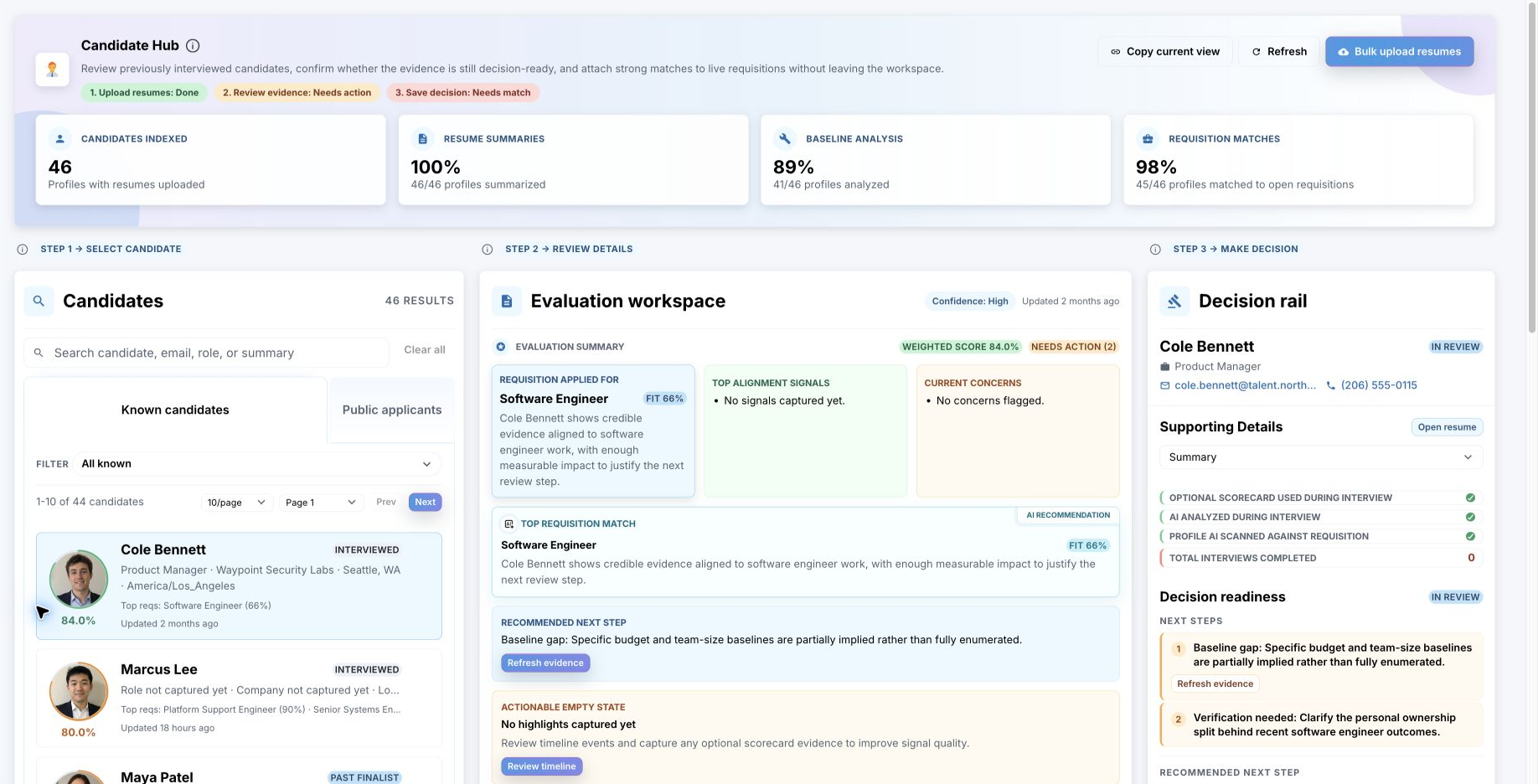Viewport: 1538px width, 784px height.
Task: Click the green check for Optional Scorecard row
Action: click(x=1470, y=498)
